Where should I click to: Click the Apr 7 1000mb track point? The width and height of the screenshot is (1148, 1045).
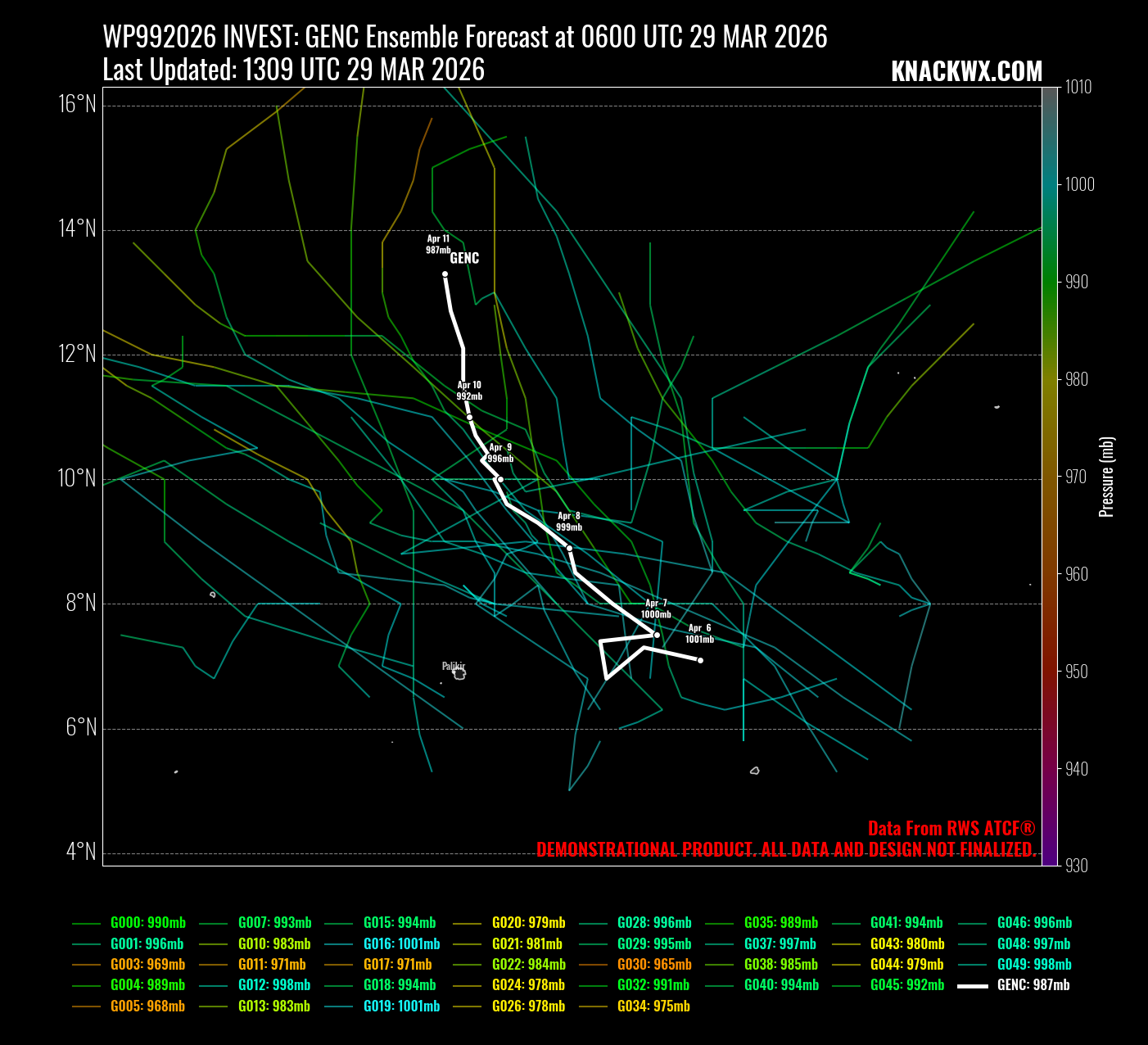click(656, 635)
